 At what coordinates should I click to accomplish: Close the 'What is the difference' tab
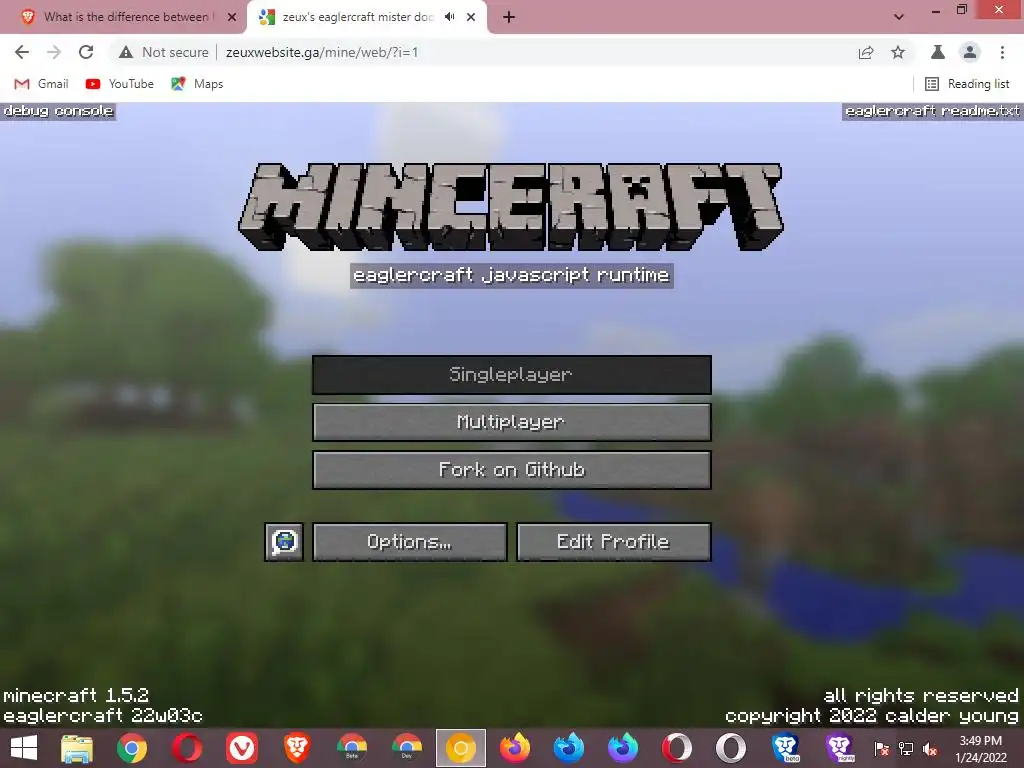[x=232, y=17]
